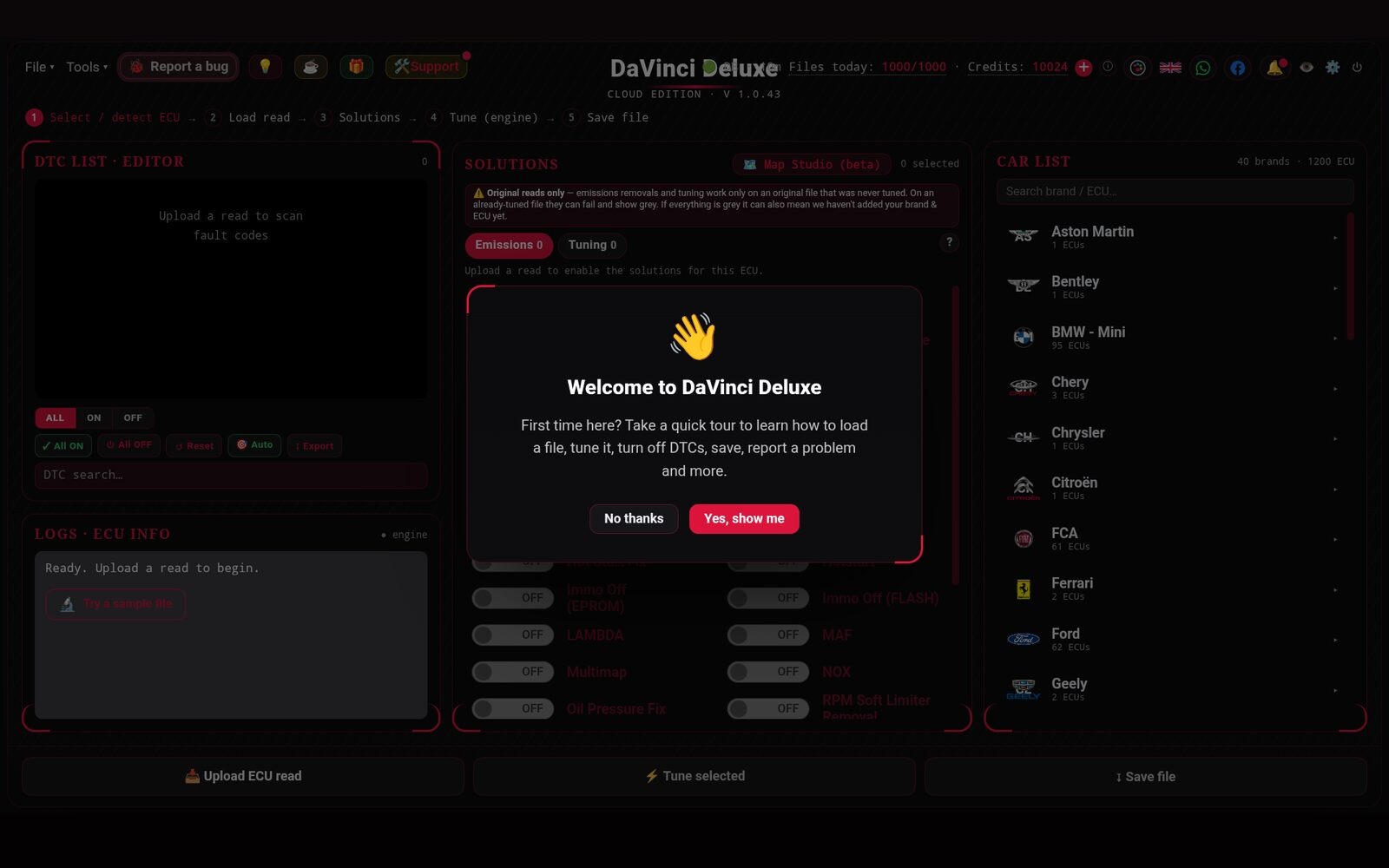The height and width of the screenshot is (868, 1389).
Task: Expand the Ford row arrow
Action: click(1335, 641)
